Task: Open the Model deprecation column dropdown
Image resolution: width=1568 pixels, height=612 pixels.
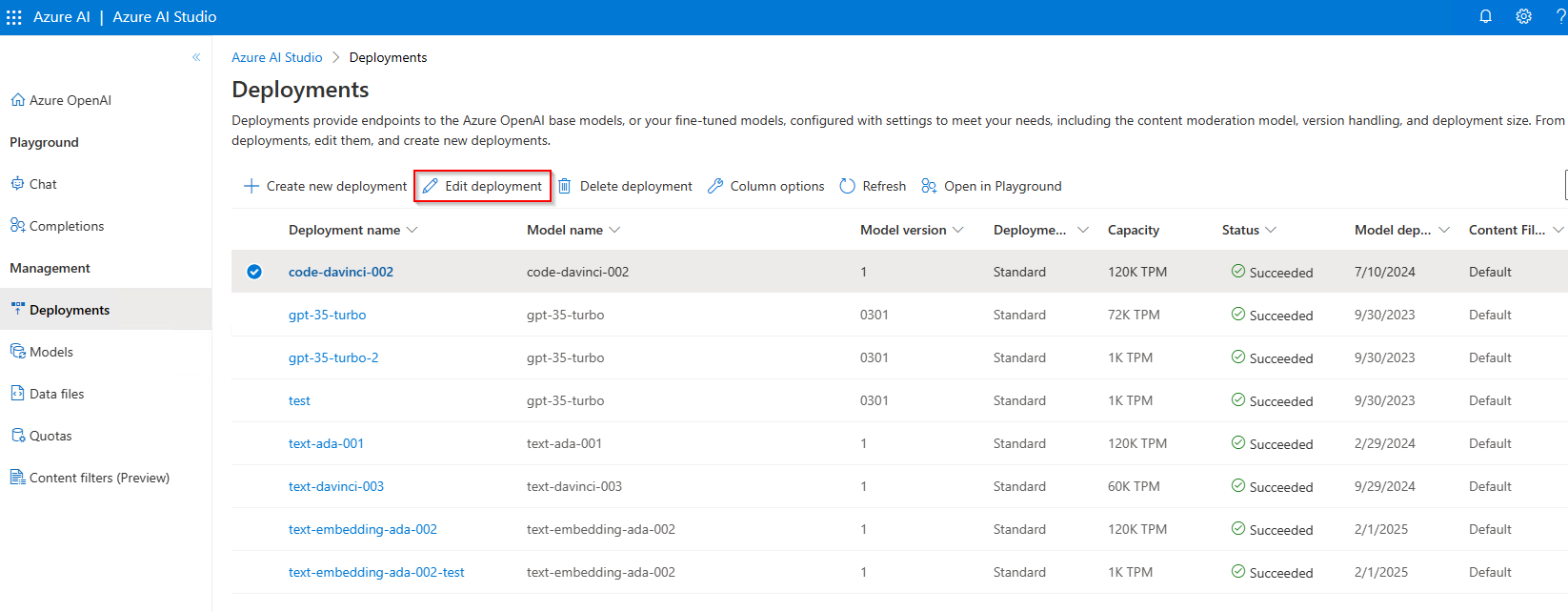Action: [x=1444, y=230]
